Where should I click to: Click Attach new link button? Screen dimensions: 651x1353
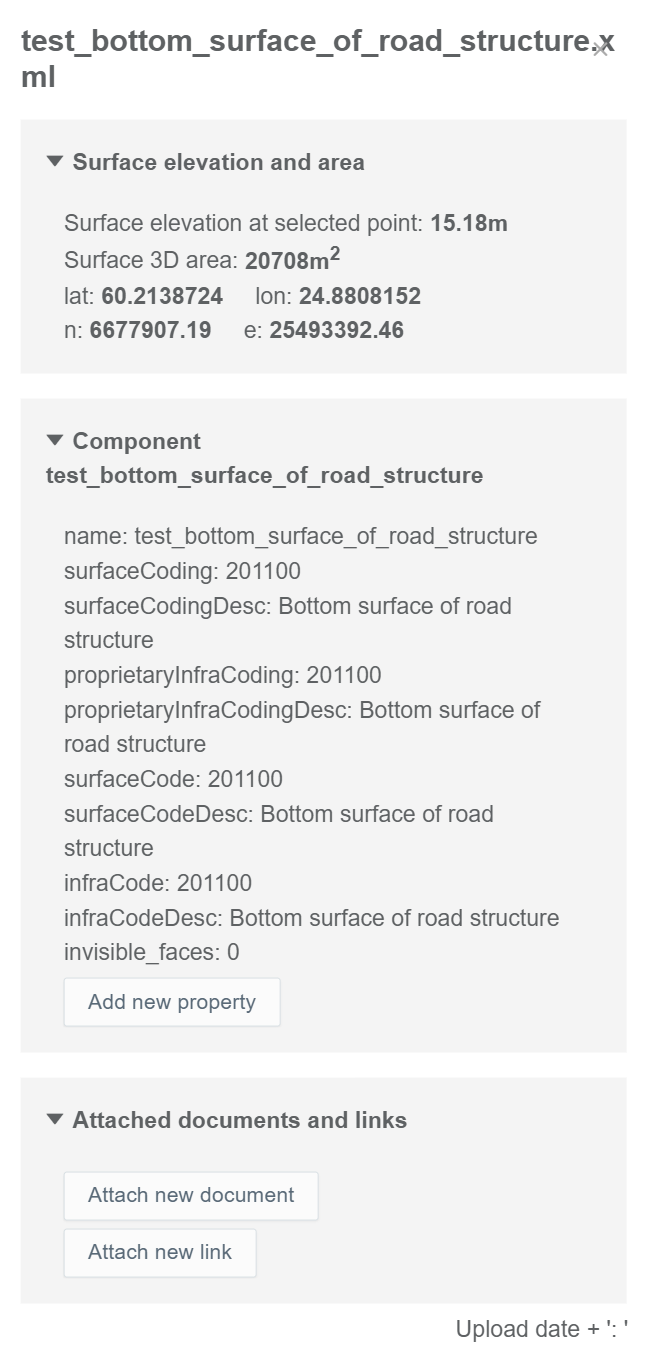click(160, 1252)
